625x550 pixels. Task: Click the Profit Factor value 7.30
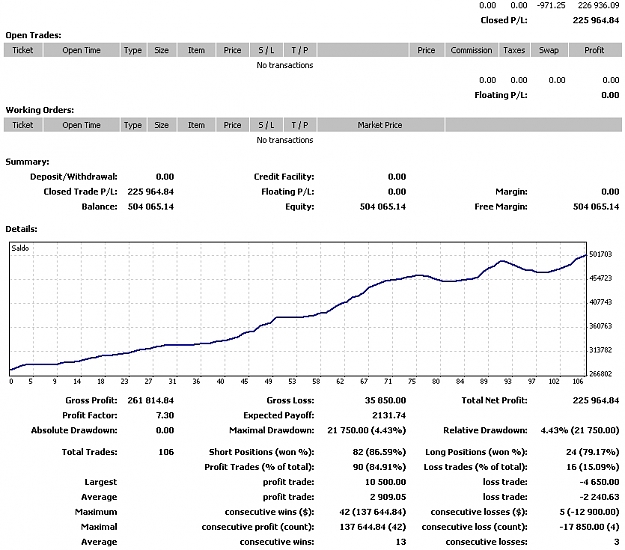click(x=165, y=415)
